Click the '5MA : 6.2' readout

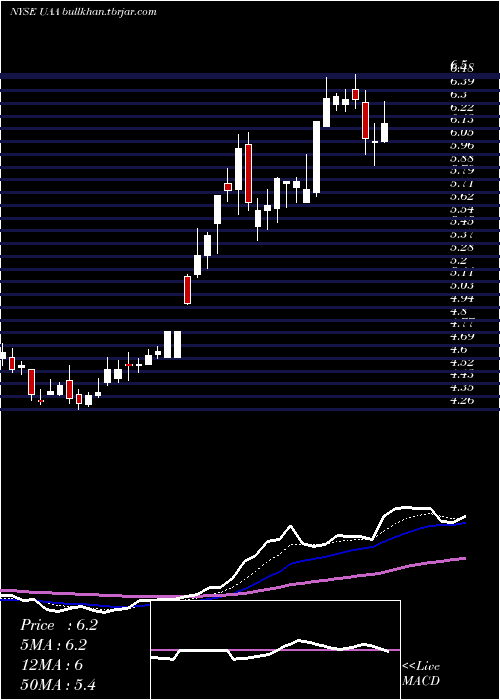[54, 645]
